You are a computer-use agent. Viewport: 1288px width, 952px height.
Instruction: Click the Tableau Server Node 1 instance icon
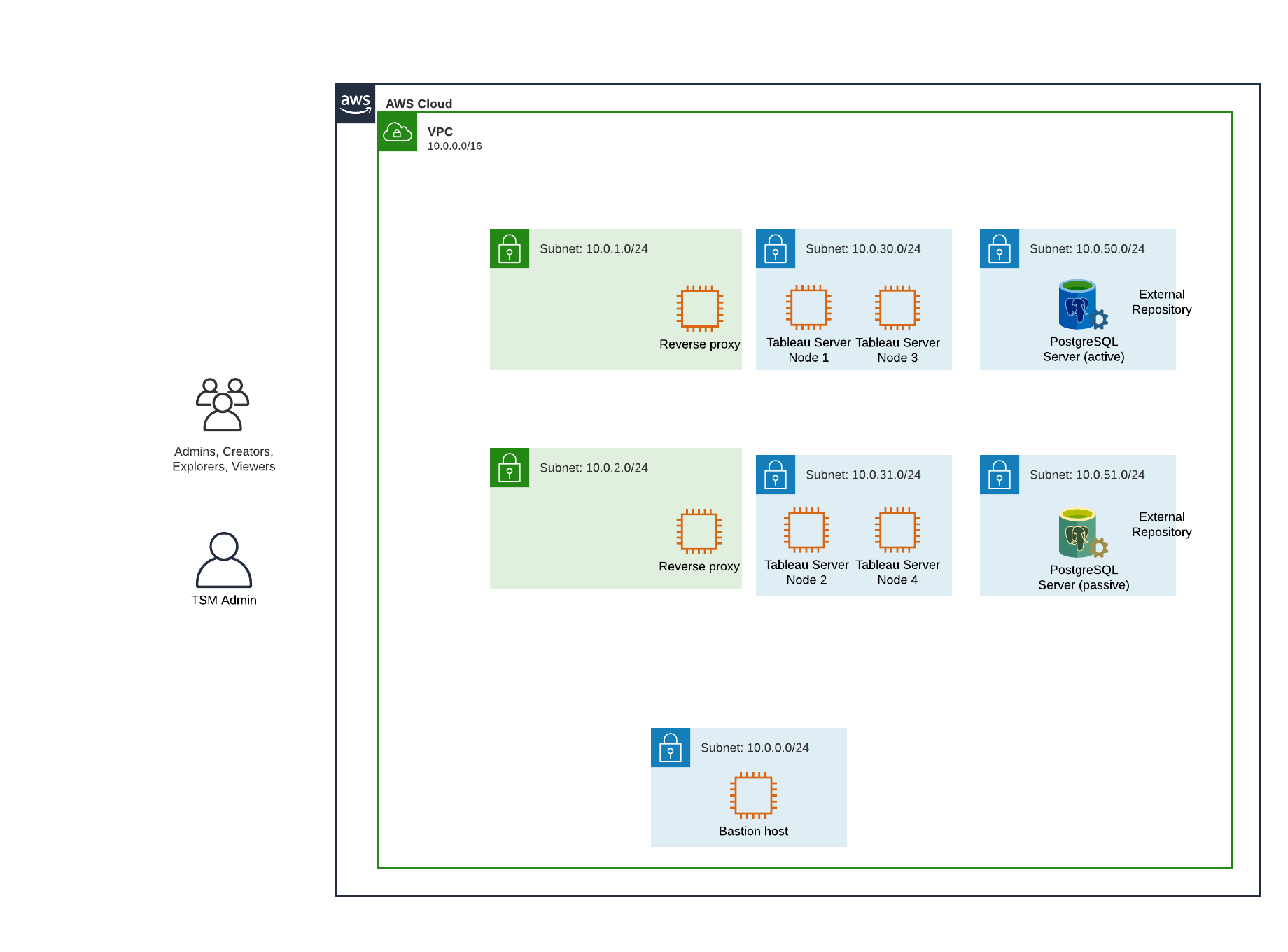[x=808, y=307]
